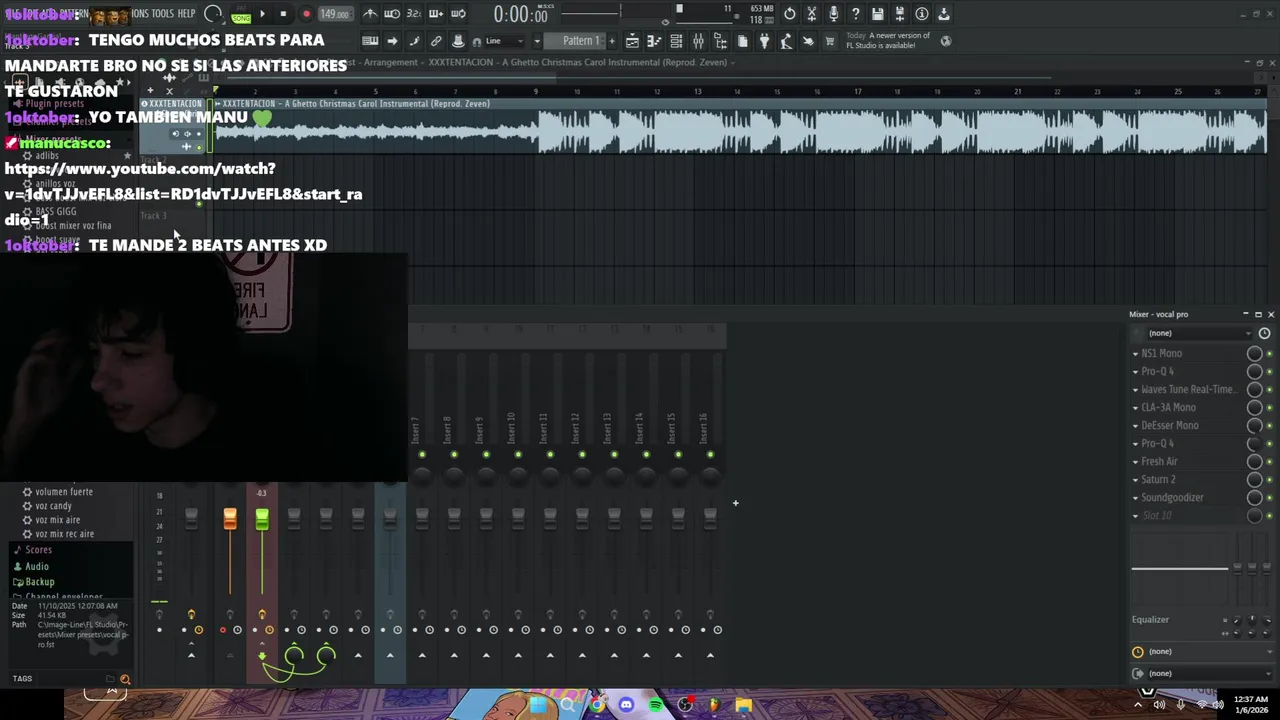This screenshot has width=1280, height=720.
Task: Click the undo history circular arrow icon
Action: 790,14
